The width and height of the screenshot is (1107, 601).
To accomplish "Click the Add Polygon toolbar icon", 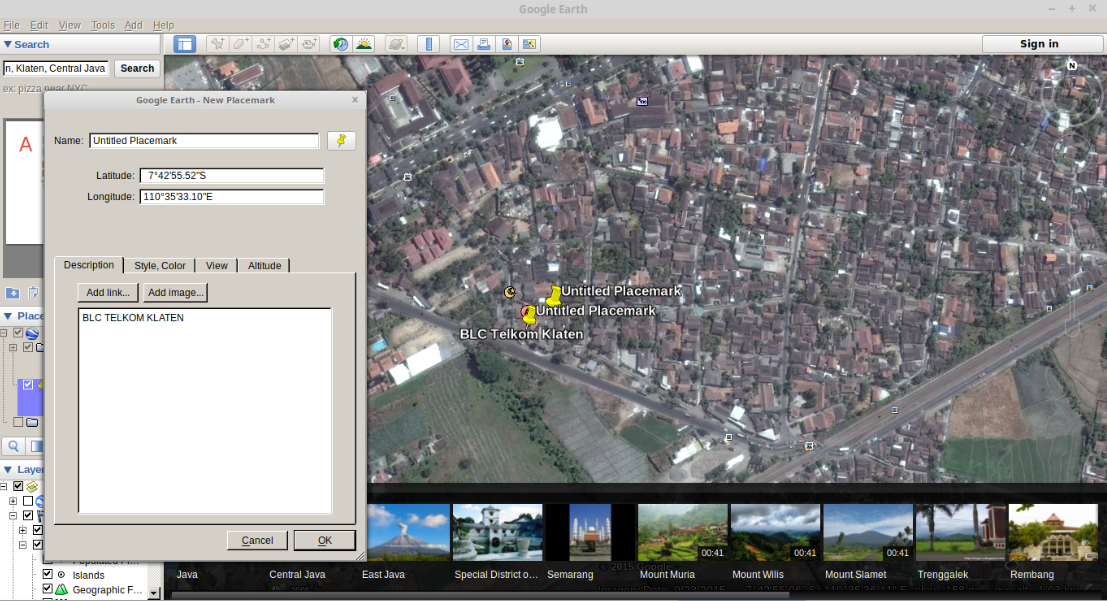I will [x=240, y=44].
